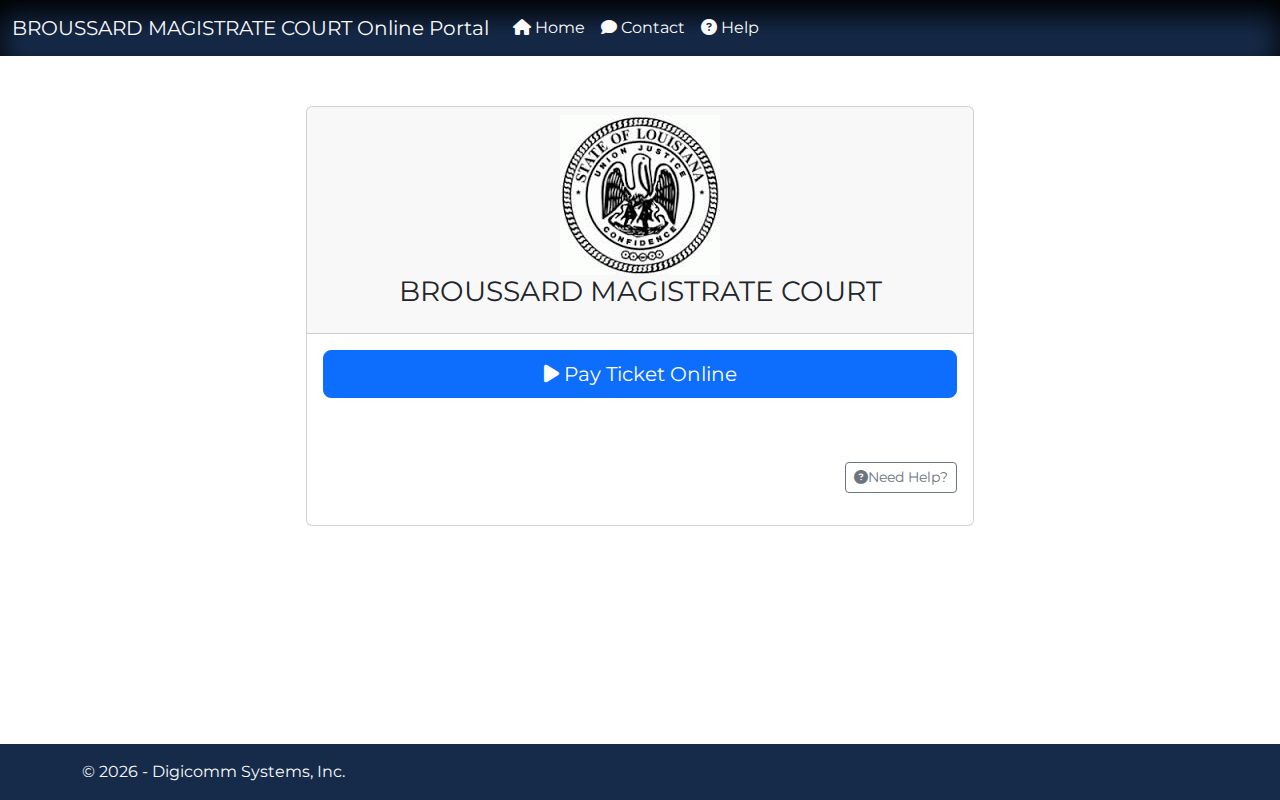Screen dimensions: 1280x800
Task: Click the Need Help? button
Action: [901, 477]
